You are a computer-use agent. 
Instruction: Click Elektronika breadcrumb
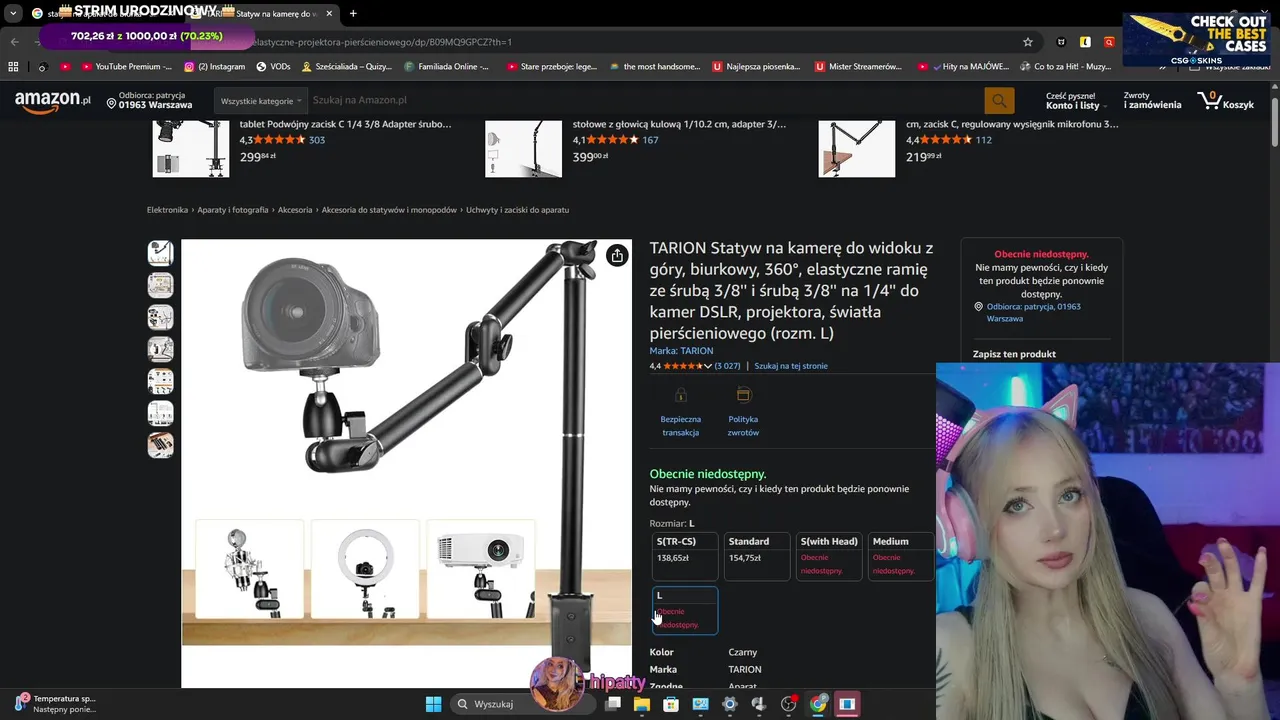click(x=167, y=210)
